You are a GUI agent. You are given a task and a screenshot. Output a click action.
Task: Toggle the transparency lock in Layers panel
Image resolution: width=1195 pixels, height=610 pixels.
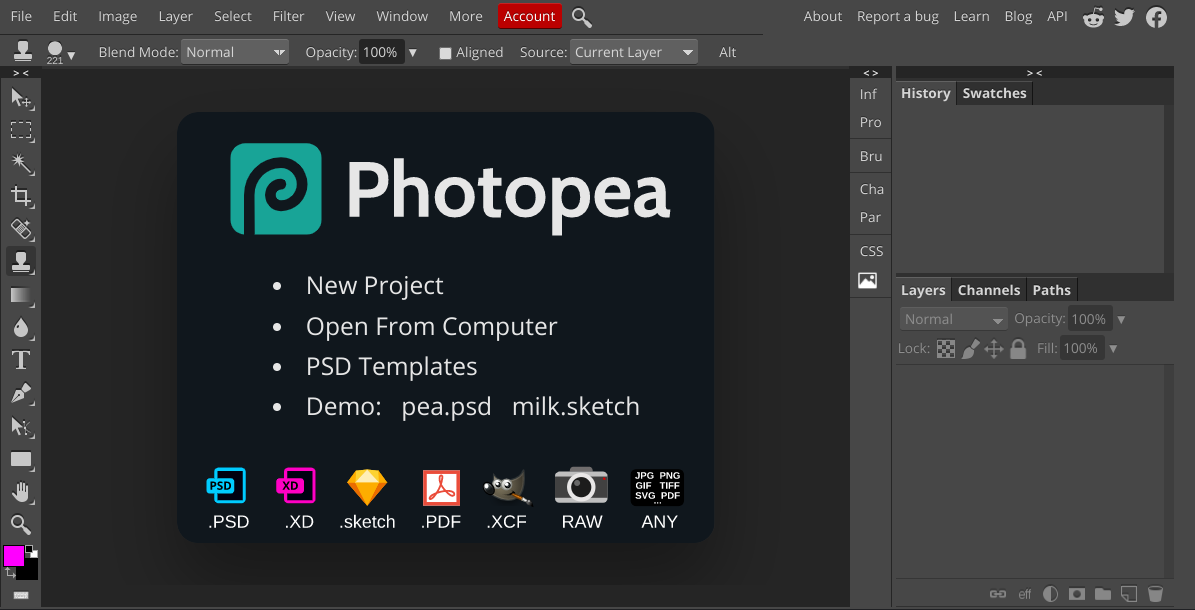click(x=945, y=348)
